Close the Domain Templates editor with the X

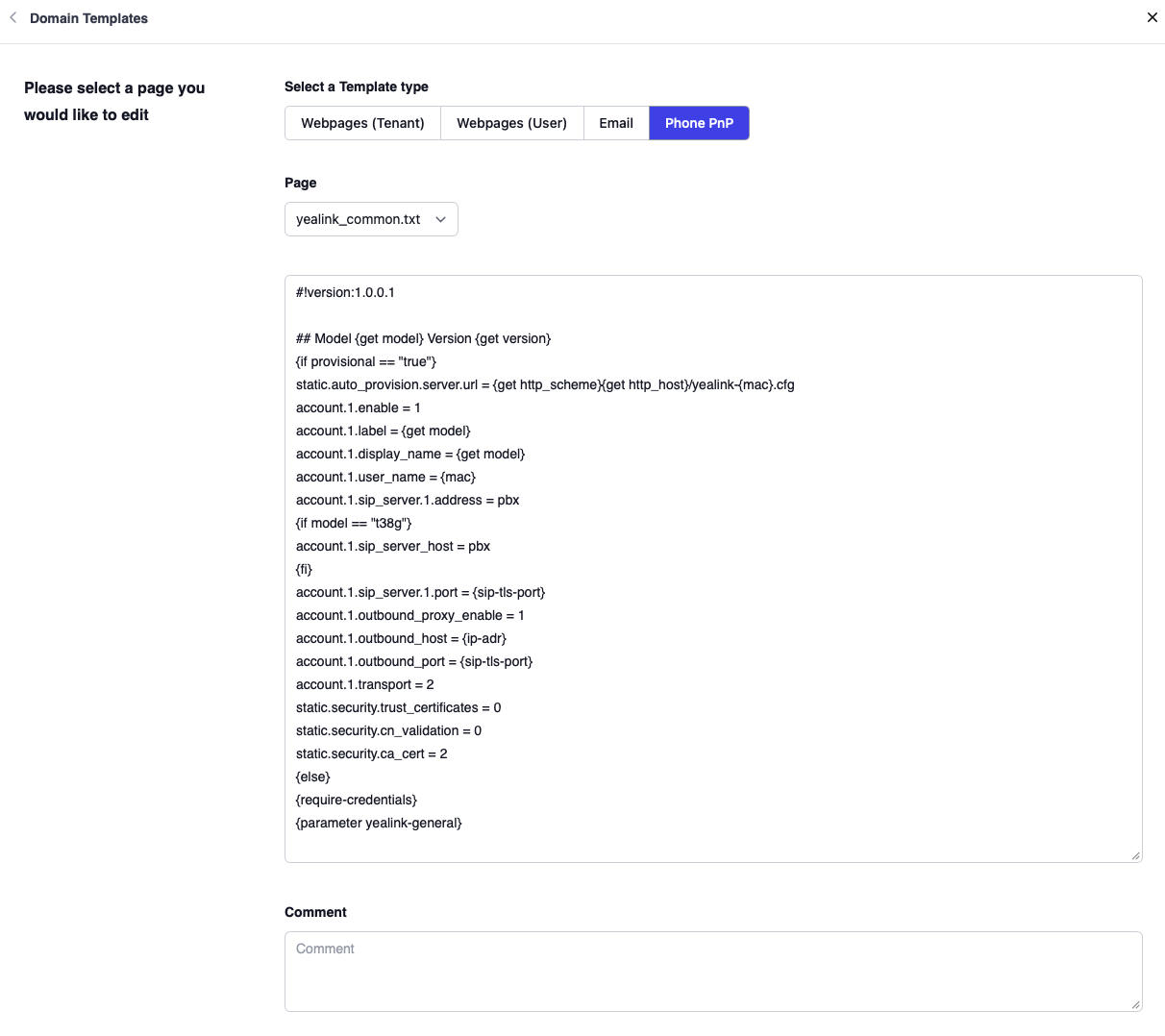click(1152, 17)
